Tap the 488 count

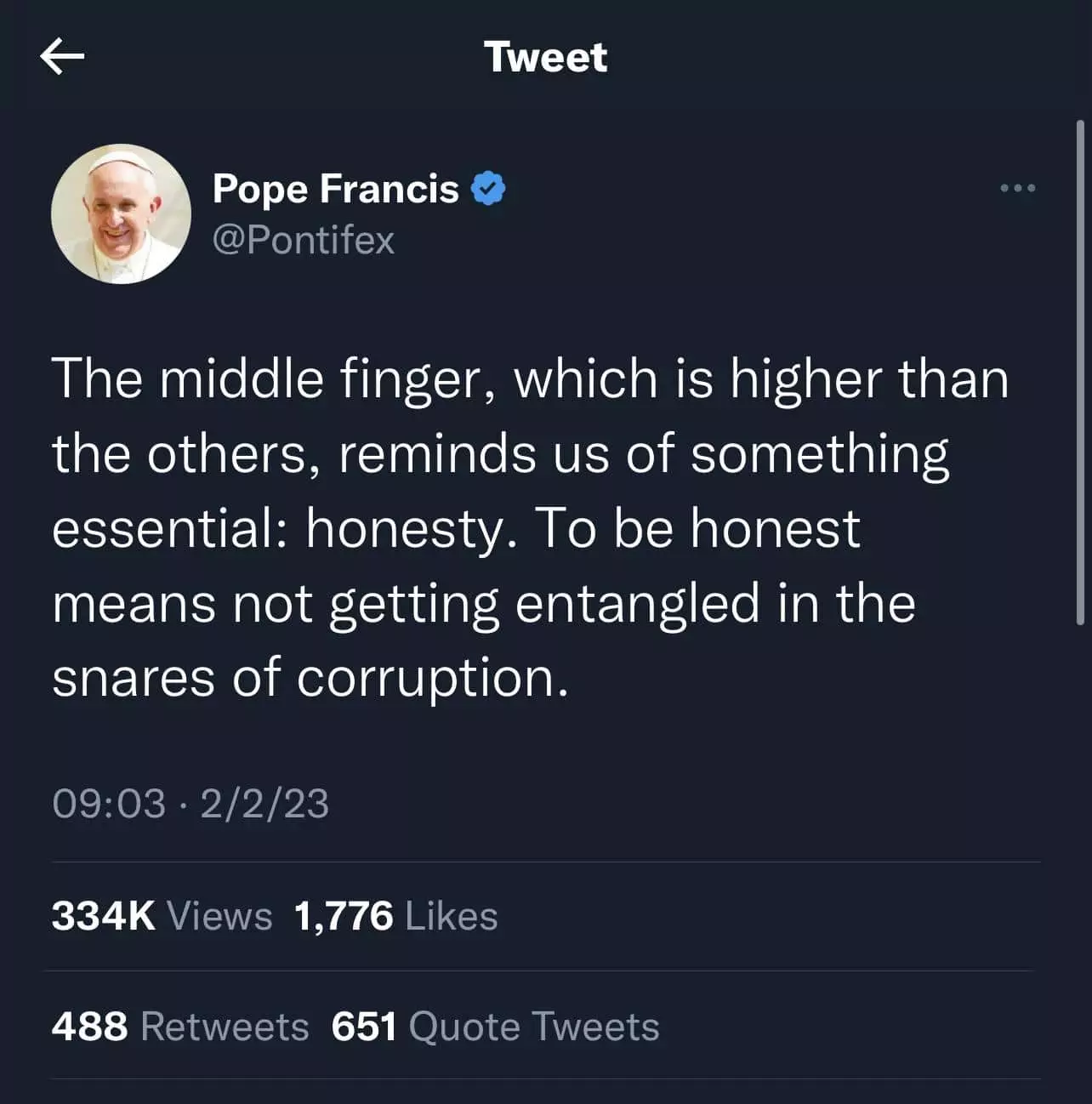pos(89,1027)
